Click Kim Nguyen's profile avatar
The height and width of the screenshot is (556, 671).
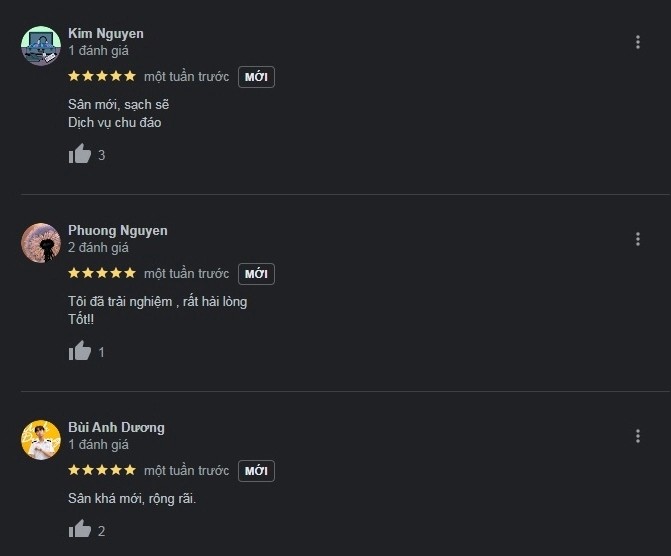tap(41, 46)
